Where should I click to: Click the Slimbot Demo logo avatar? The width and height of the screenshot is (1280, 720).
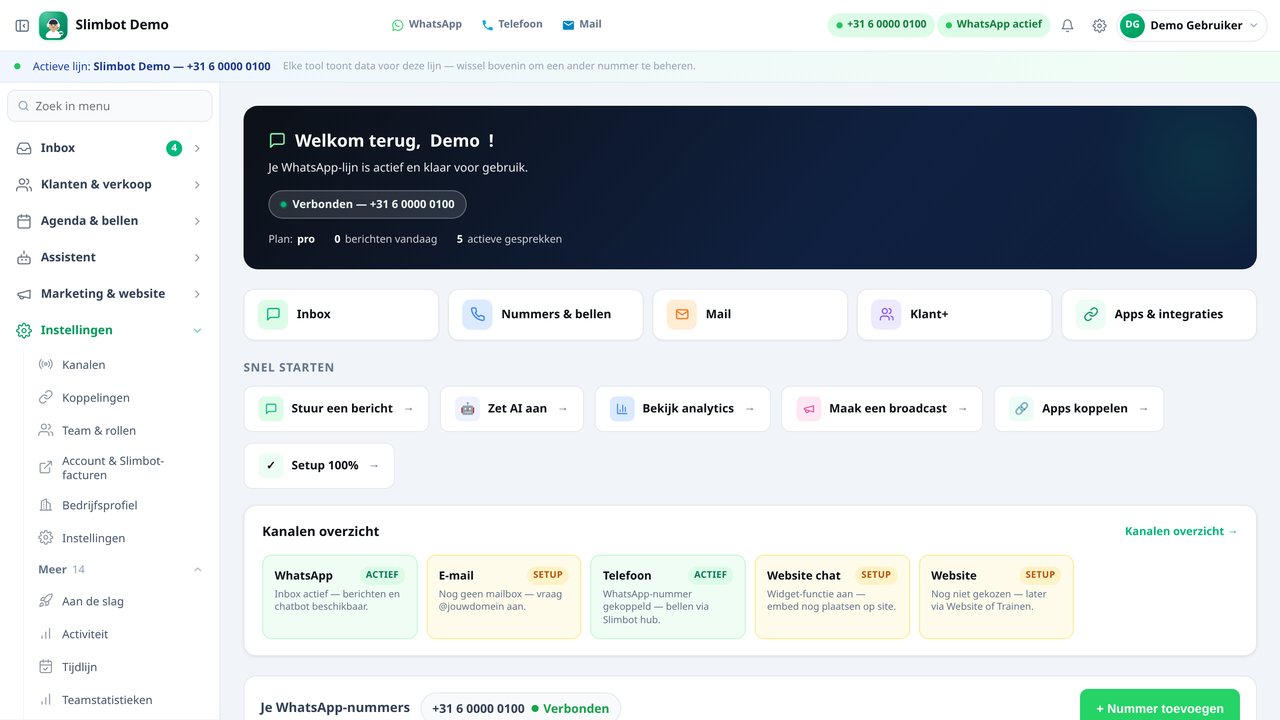(x=53, y=25)
